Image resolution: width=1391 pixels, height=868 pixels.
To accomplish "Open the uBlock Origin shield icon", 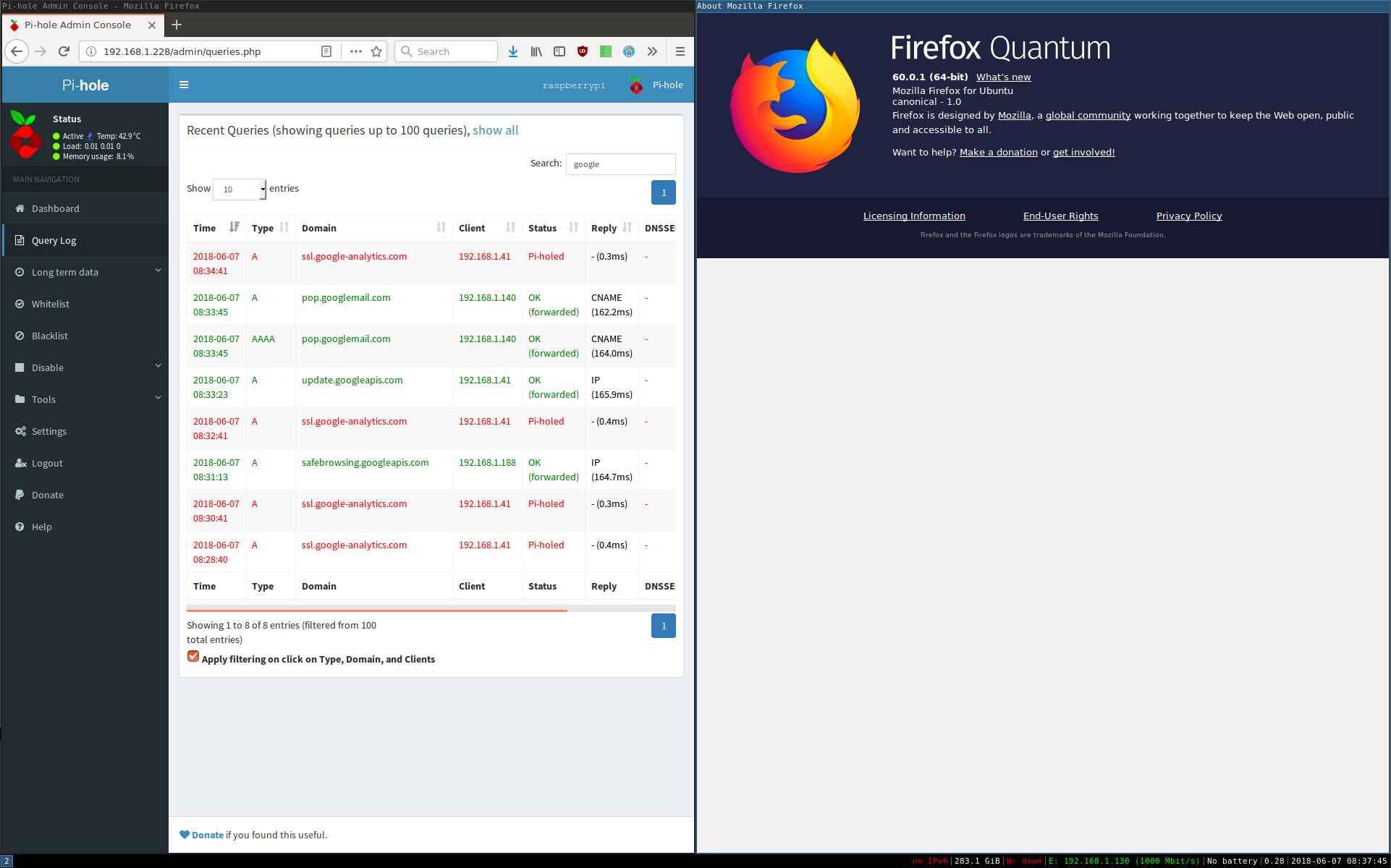I will coord(581,51).
